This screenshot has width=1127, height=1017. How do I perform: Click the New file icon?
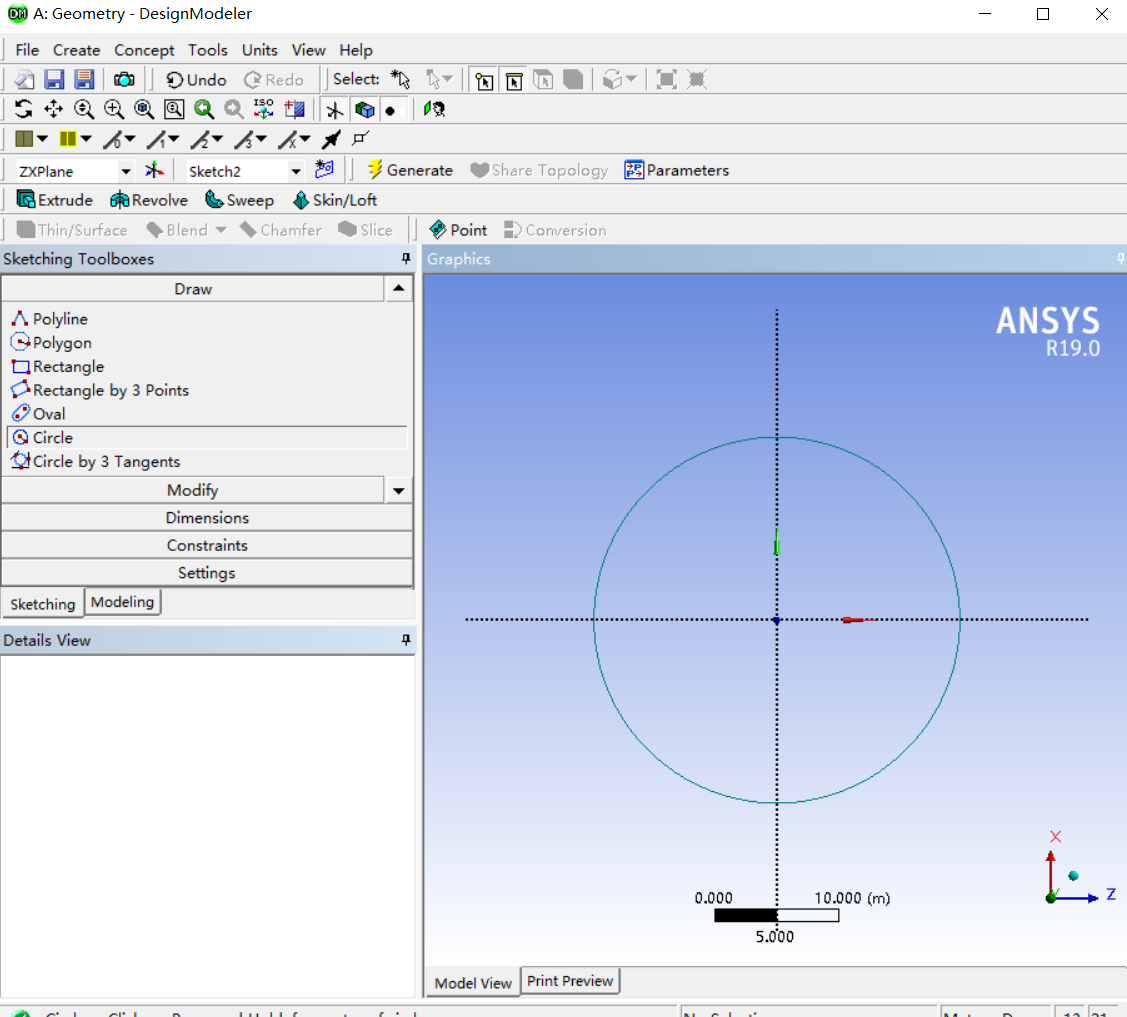24,80
